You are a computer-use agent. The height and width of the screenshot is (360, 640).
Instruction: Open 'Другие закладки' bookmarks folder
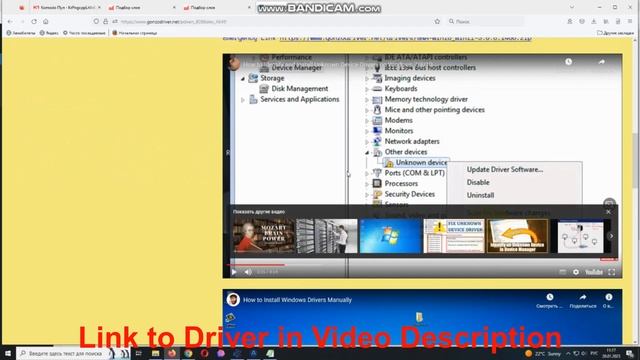(x=616, y=33)
